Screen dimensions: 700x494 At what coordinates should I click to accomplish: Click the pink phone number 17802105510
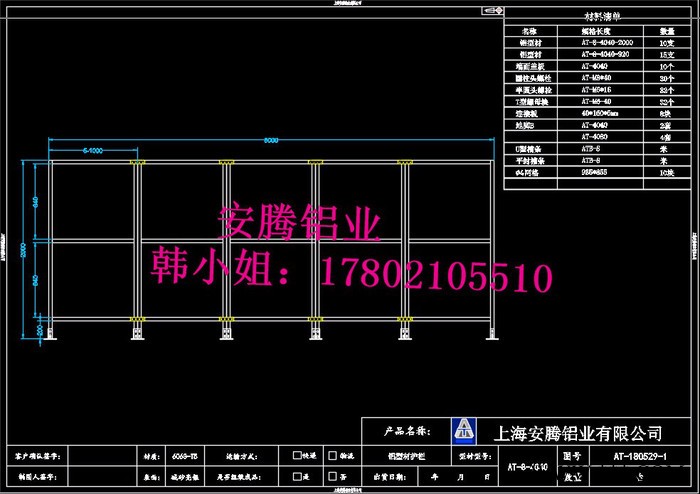click(435, 272)
